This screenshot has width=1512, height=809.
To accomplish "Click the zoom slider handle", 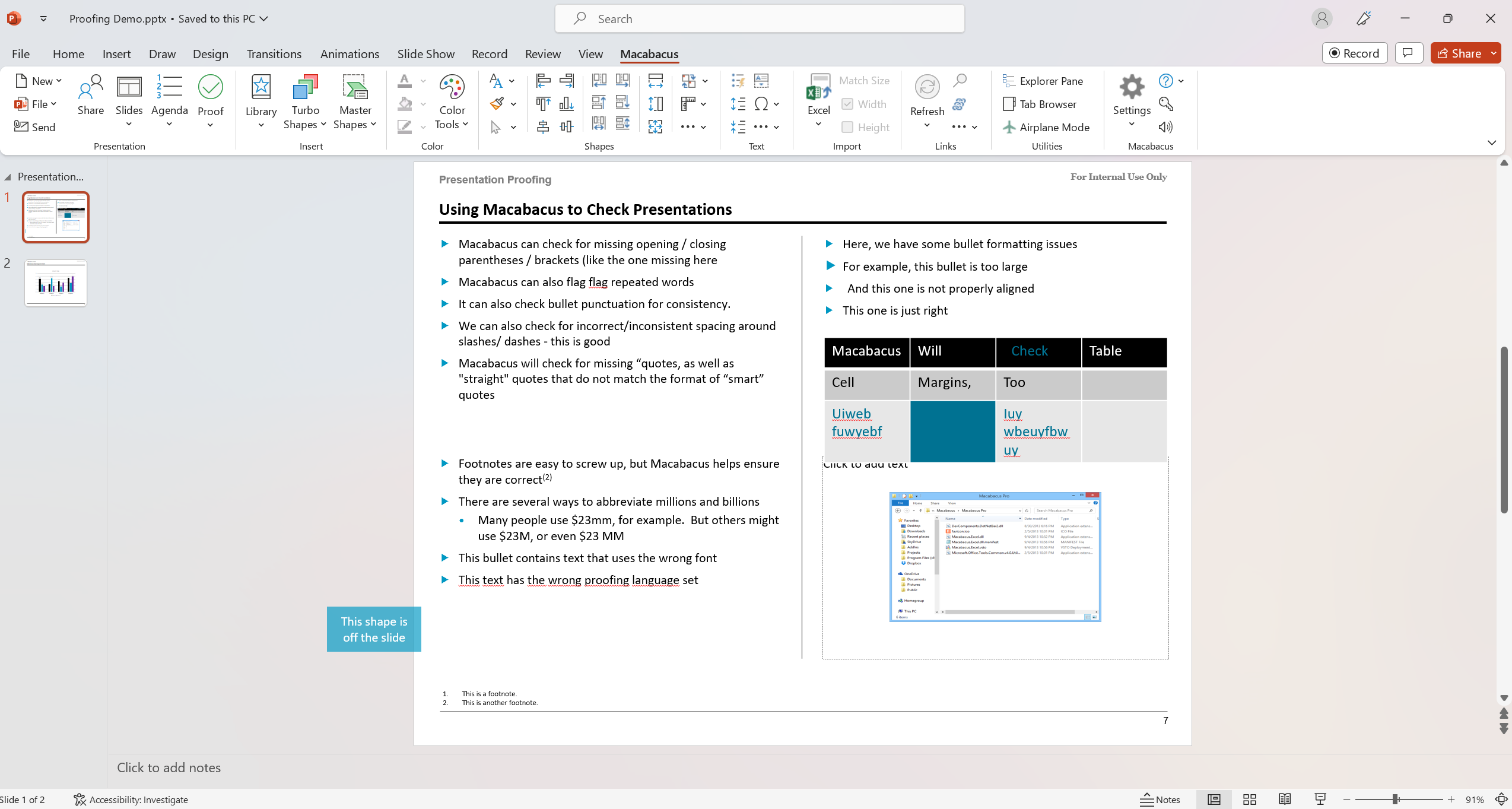I will (1396, 800).
